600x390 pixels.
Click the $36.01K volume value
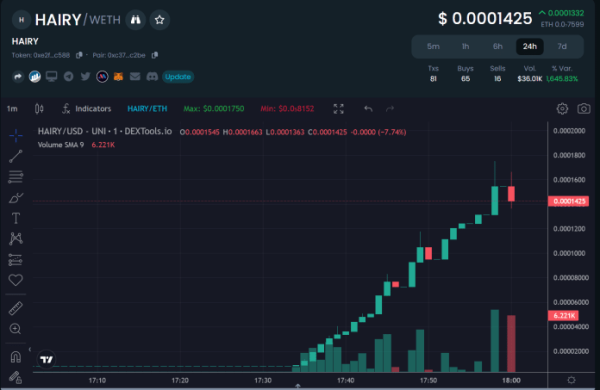[x=530, y=79]
